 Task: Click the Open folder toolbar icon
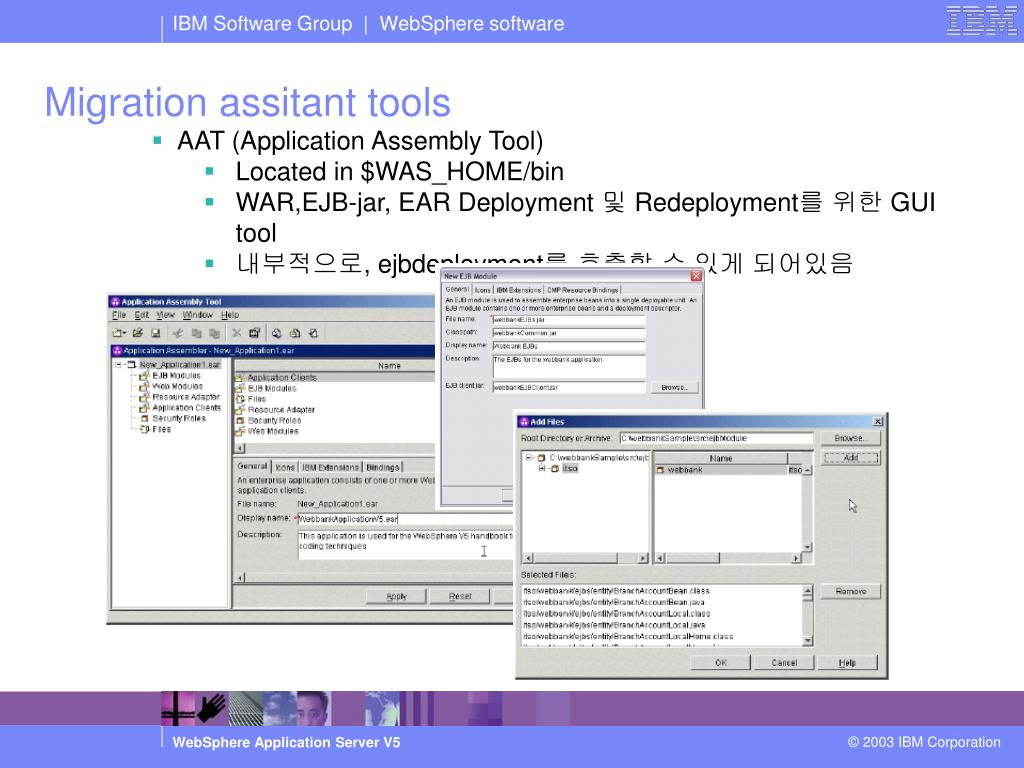(x=138, y=333)
